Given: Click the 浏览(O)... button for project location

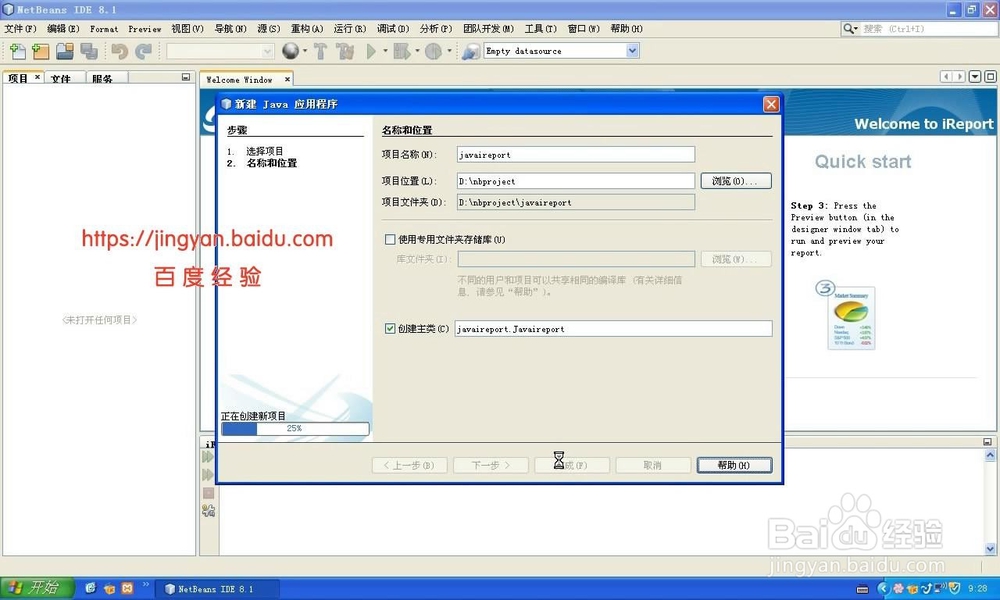Looking at the screenshot, I should pos(736,181).
